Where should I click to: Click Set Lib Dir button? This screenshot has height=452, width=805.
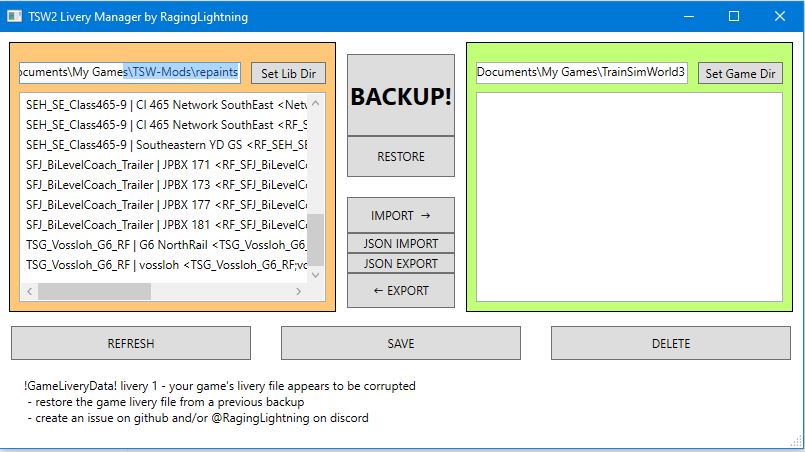coord(288,73)
